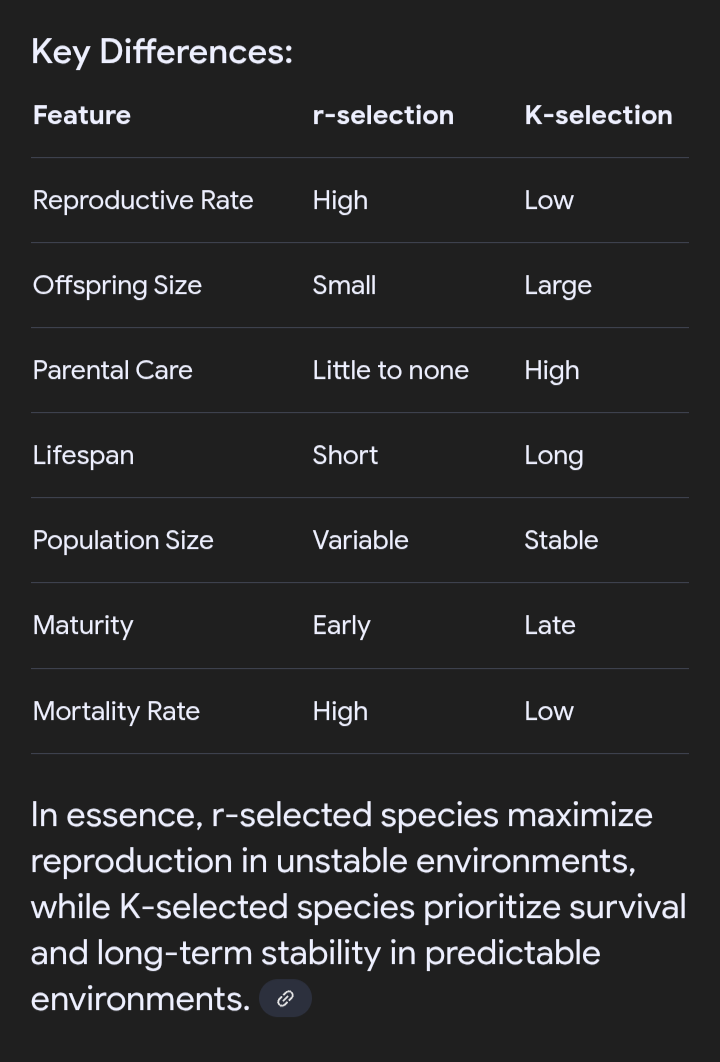Screen dimensions: 720x1062
Task: Click the source link chip icon
Action: click(285, 998)
